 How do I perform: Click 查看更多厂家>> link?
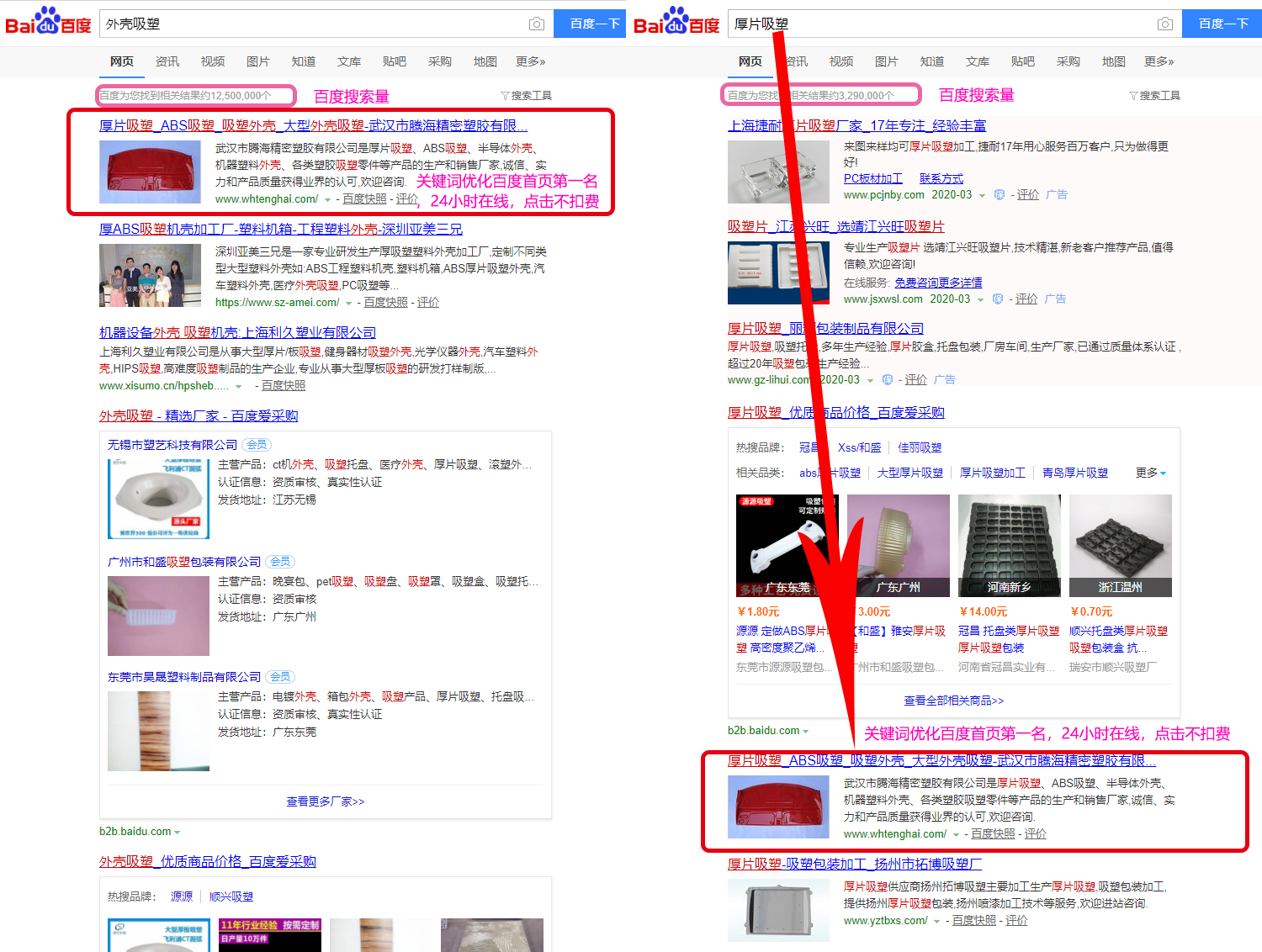pyautogui.click(x=326, y=801)
